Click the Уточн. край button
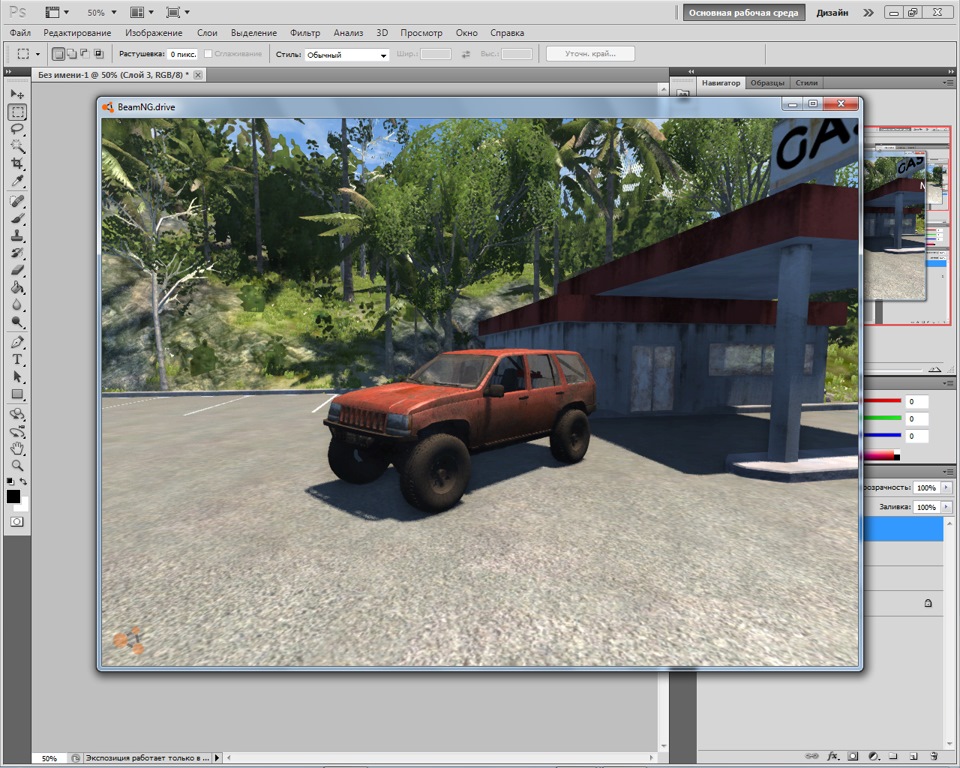 pyautogui.click(x=590, y=54)
